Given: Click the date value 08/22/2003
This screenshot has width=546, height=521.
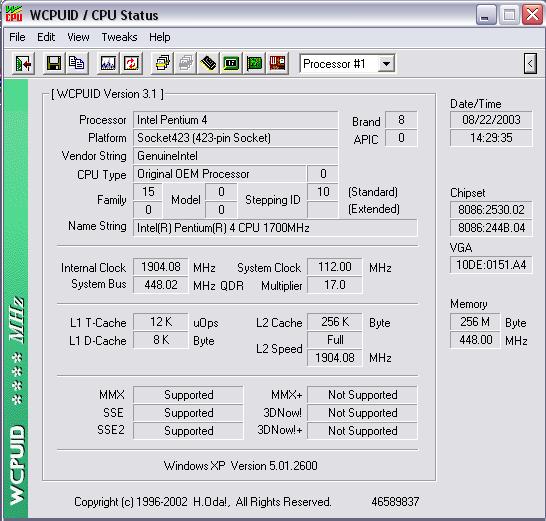Looking at the screenshot, I should (491, 120).
